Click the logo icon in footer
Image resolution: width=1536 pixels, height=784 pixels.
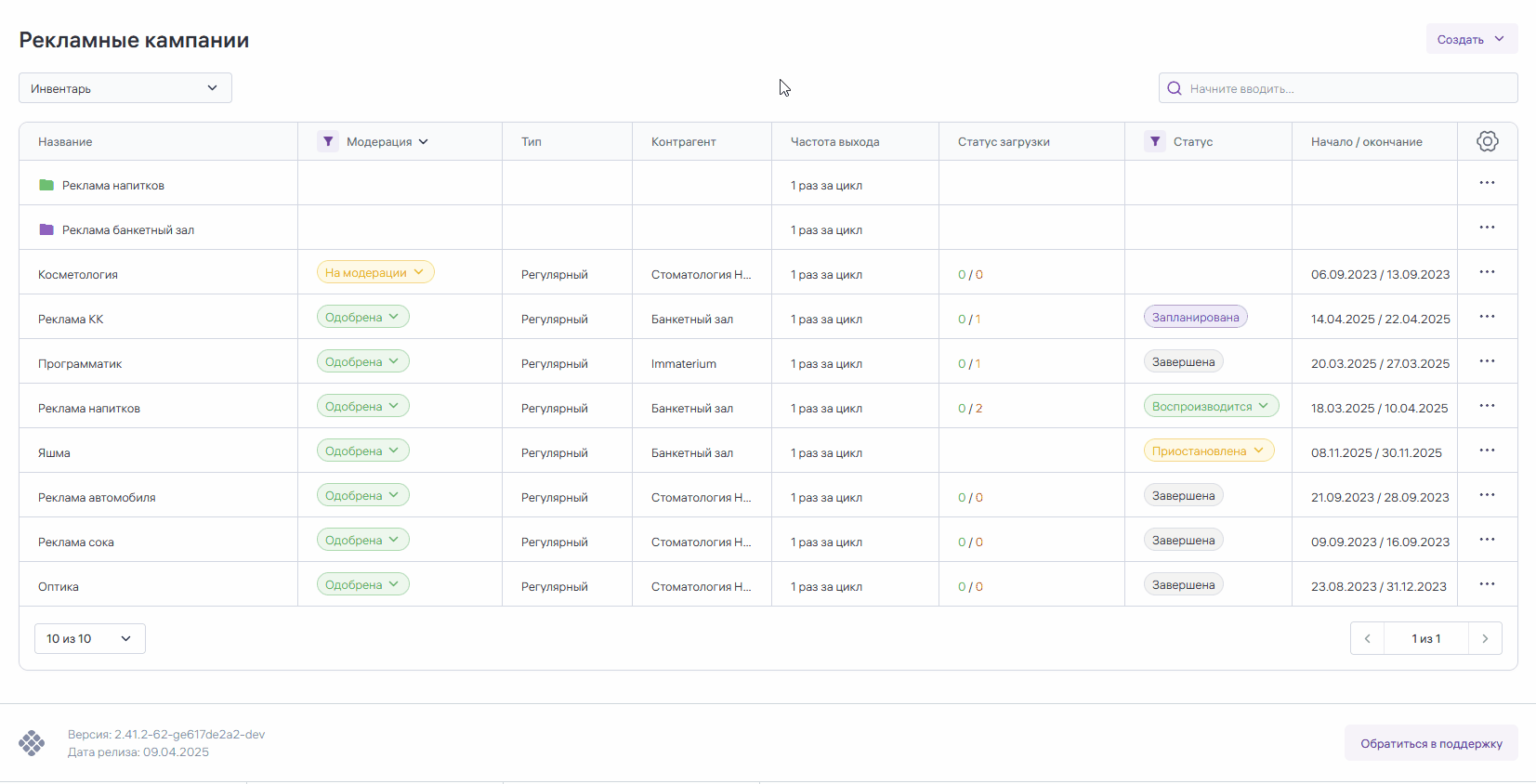[32, 743]
